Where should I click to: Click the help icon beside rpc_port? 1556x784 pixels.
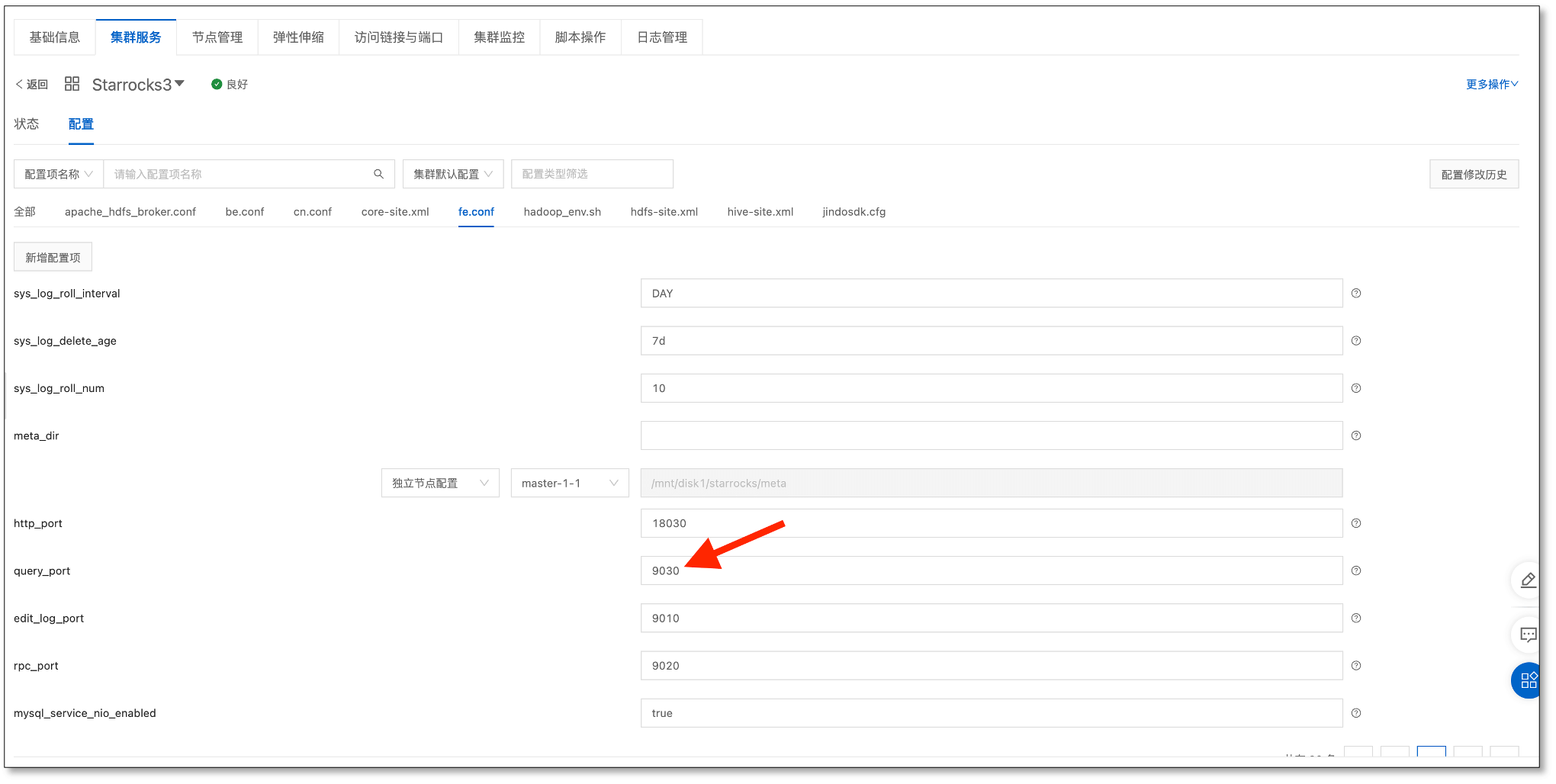point(1356,666)
